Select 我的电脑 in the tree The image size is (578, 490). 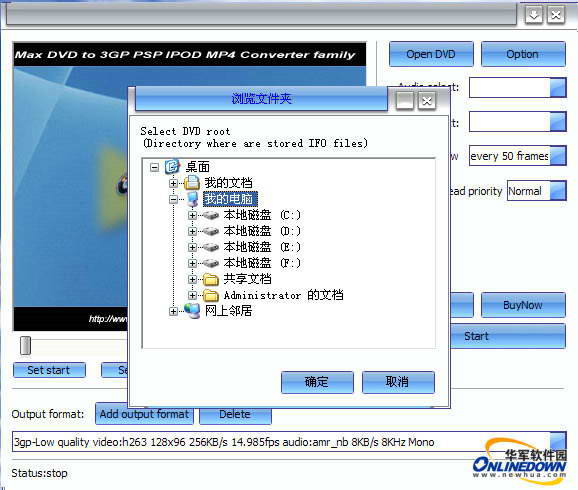pos(230,199)
